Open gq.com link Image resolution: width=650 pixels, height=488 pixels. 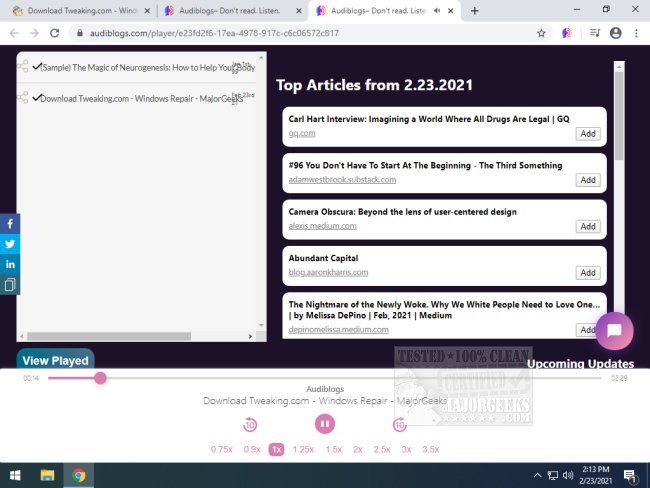tap(302, 134)
